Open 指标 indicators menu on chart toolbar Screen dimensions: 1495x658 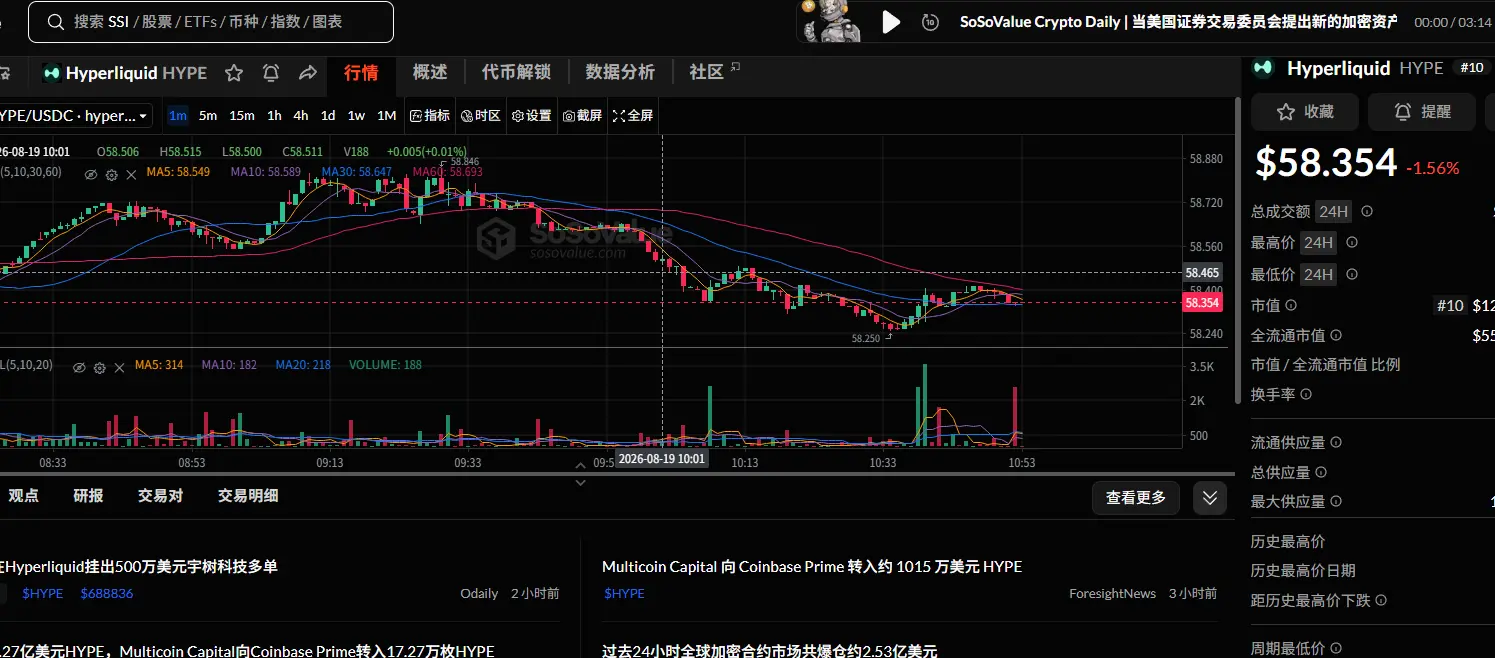[x=430, y=116]
